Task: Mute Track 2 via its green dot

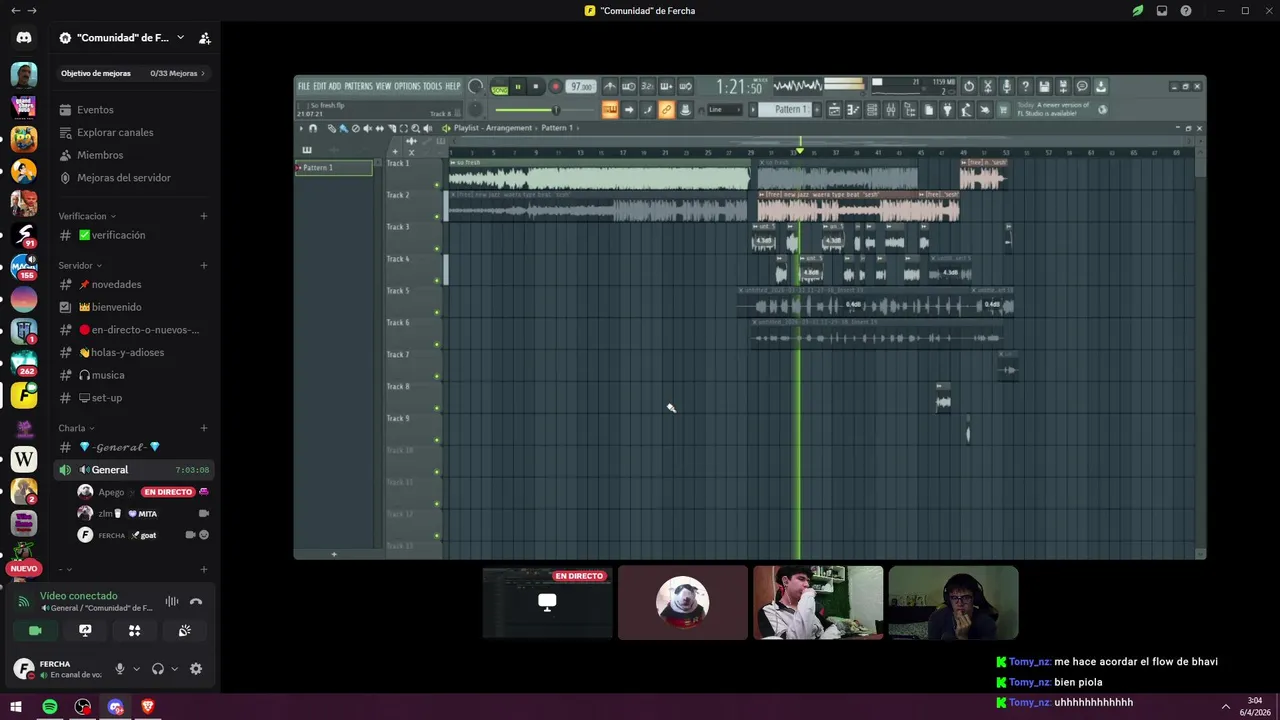Action: click(437, 217)
